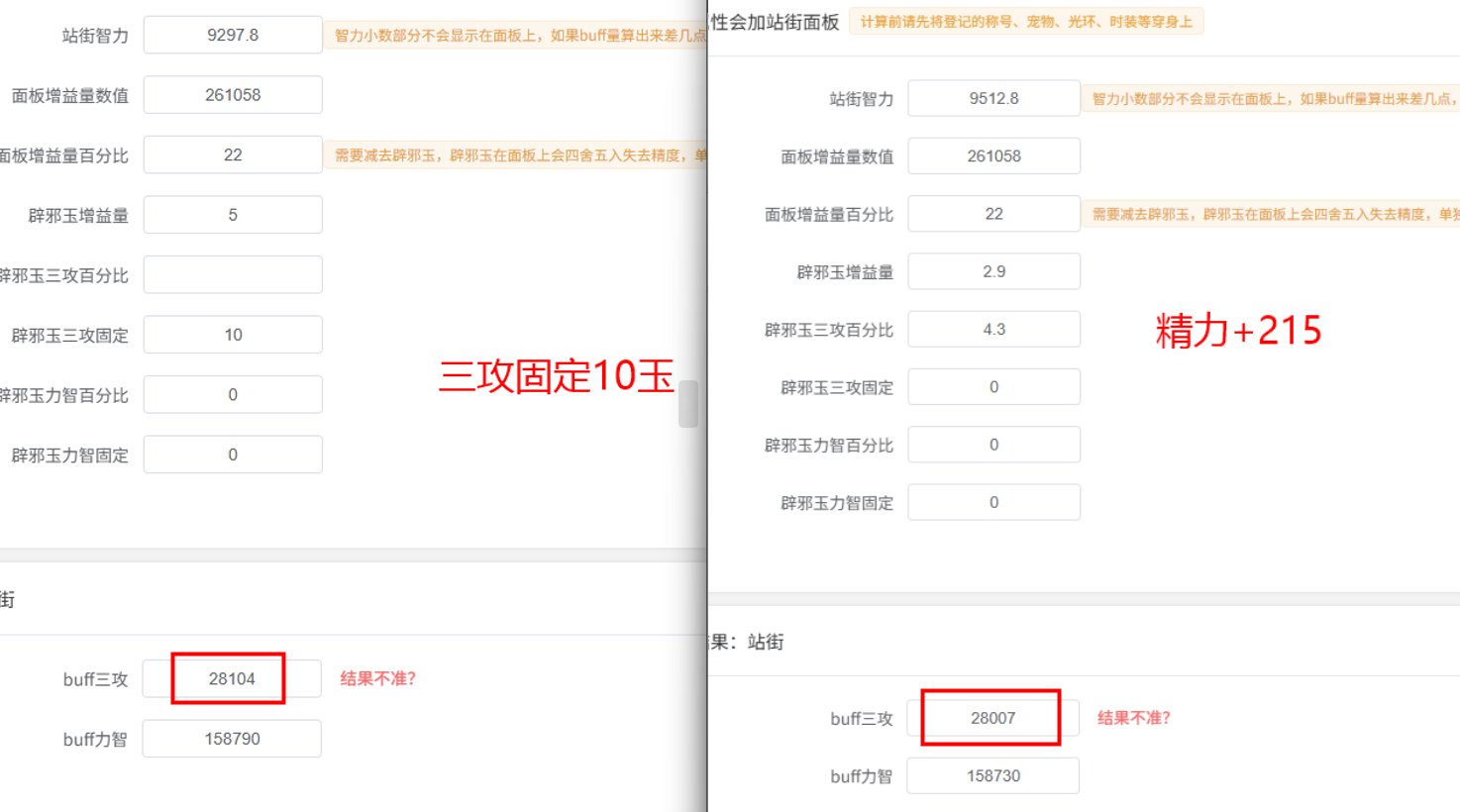Select 辟邪玉力智固定 field in the left panel

point(233,456)
